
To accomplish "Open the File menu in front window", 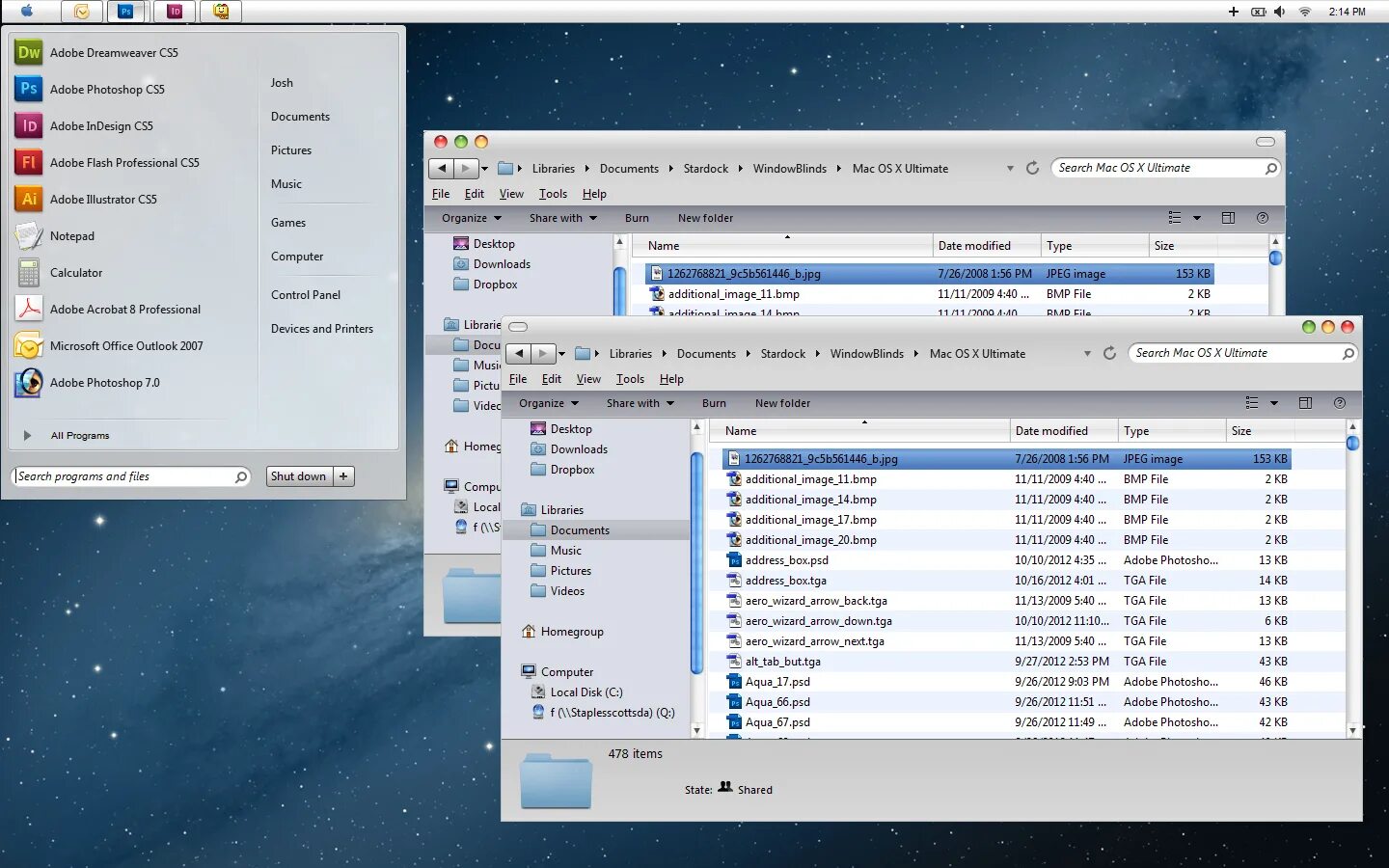I will click(518, 379).
